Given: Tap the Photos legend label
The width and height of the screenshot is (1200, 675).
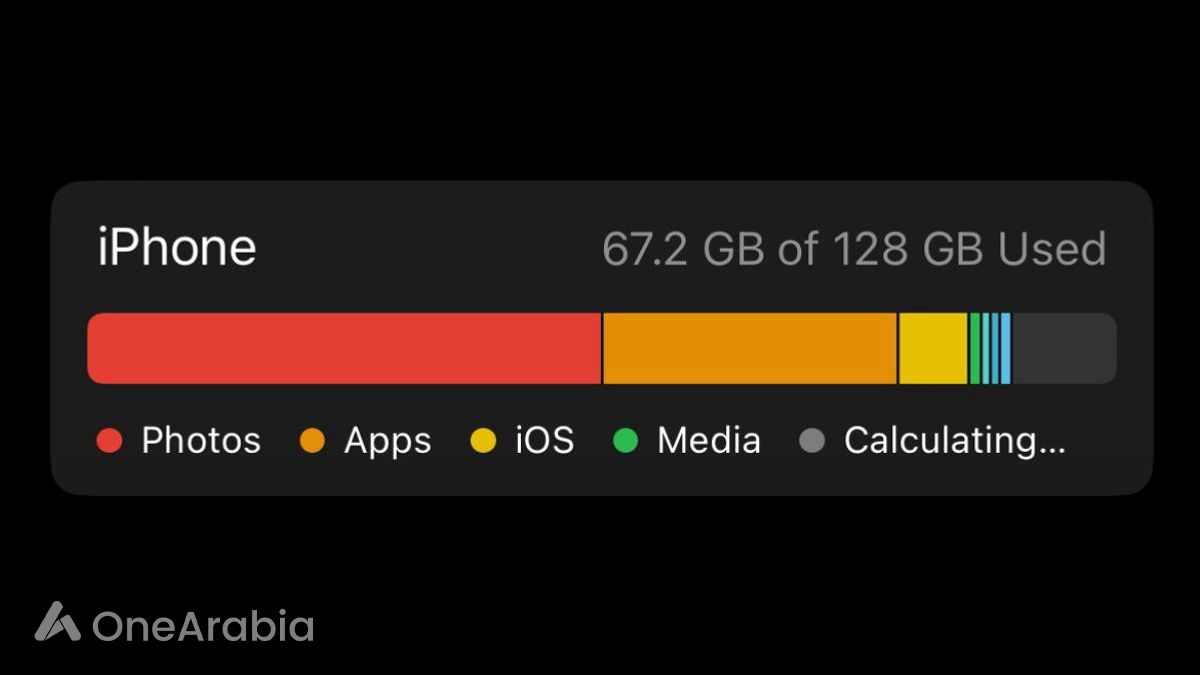Looking at the screenshot, I should click(201, 441).
